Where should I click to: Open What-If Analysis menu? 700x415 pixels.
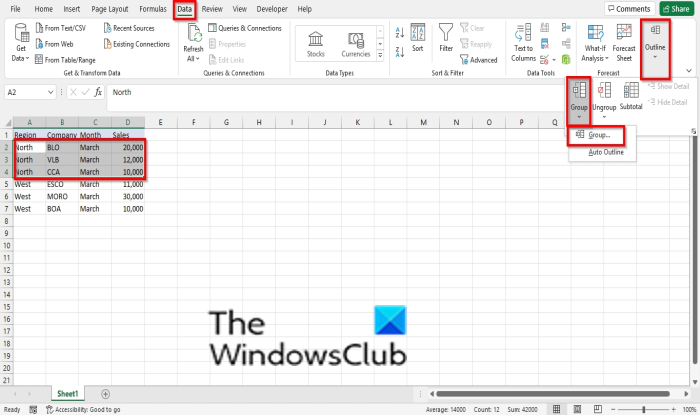[x=595, y=43]
